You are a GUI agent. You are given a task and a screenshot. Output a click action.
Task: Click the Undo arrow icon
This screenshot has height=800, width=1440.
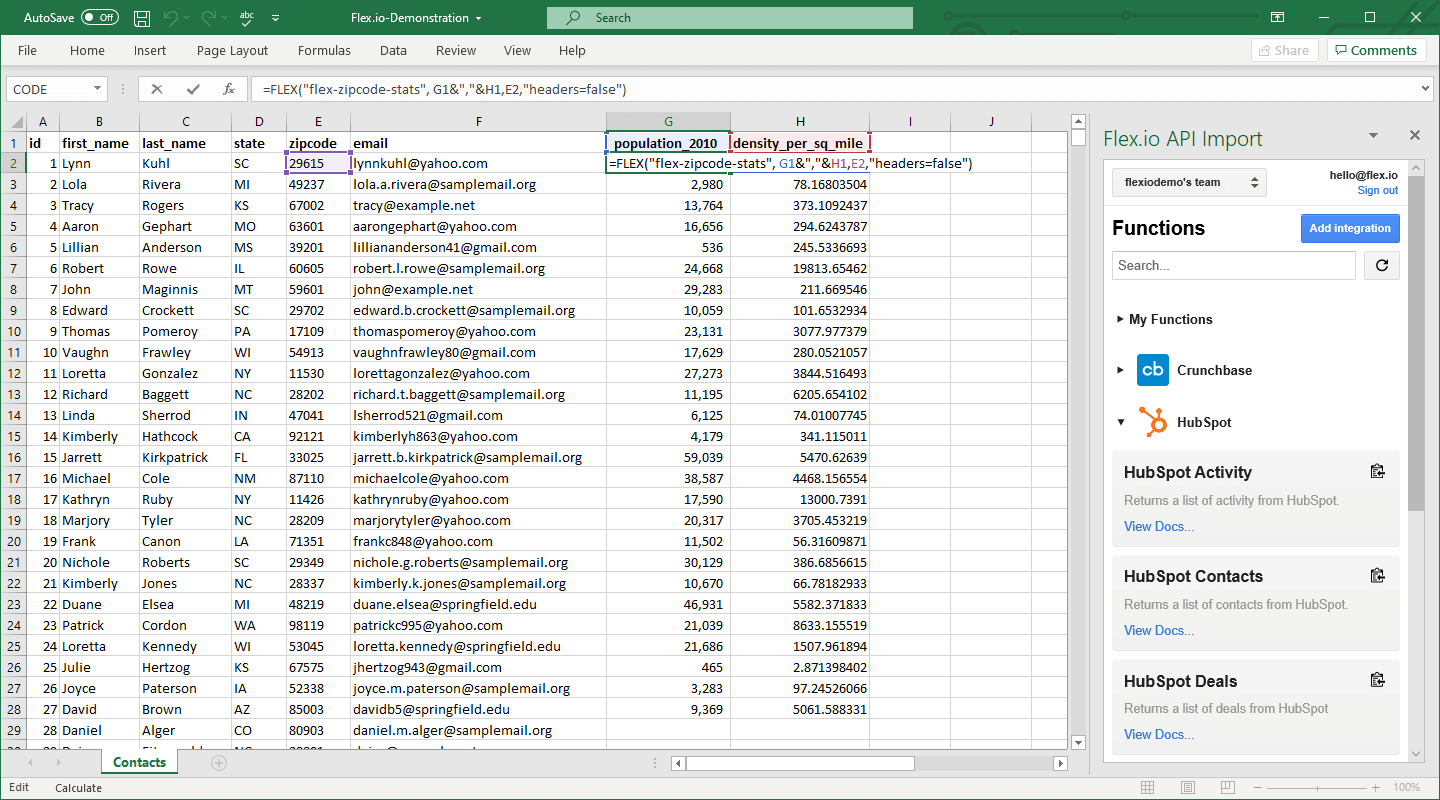pyautogui.click(x=170, y=18)
